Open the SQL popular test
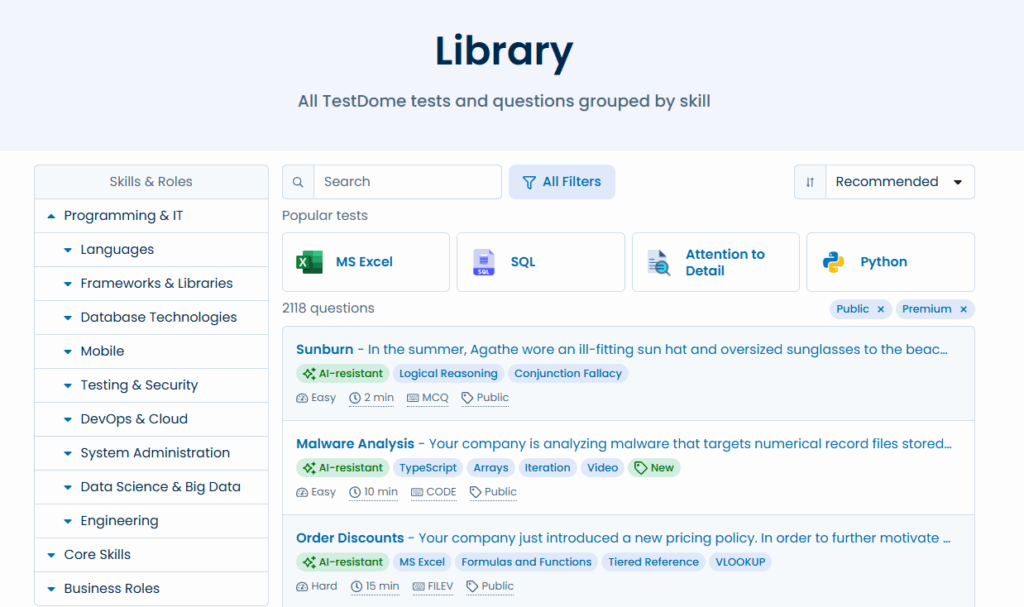Screen dimensions: 1024x607 click(541, 262)
